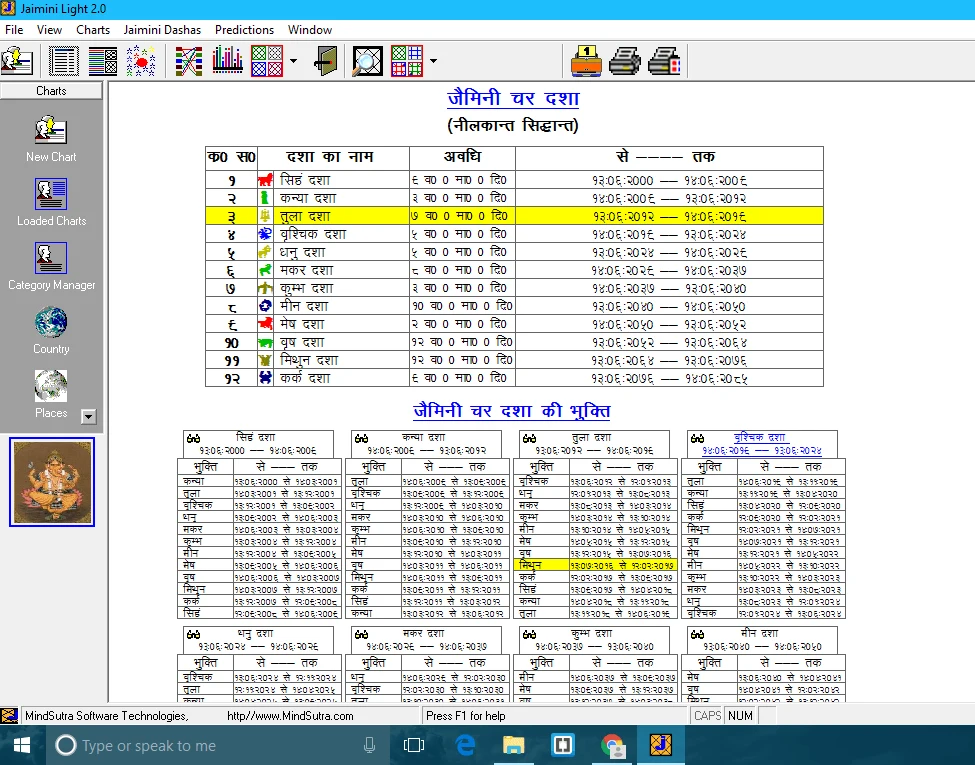
Task: Open the Window menu
Action: [310, 30]
